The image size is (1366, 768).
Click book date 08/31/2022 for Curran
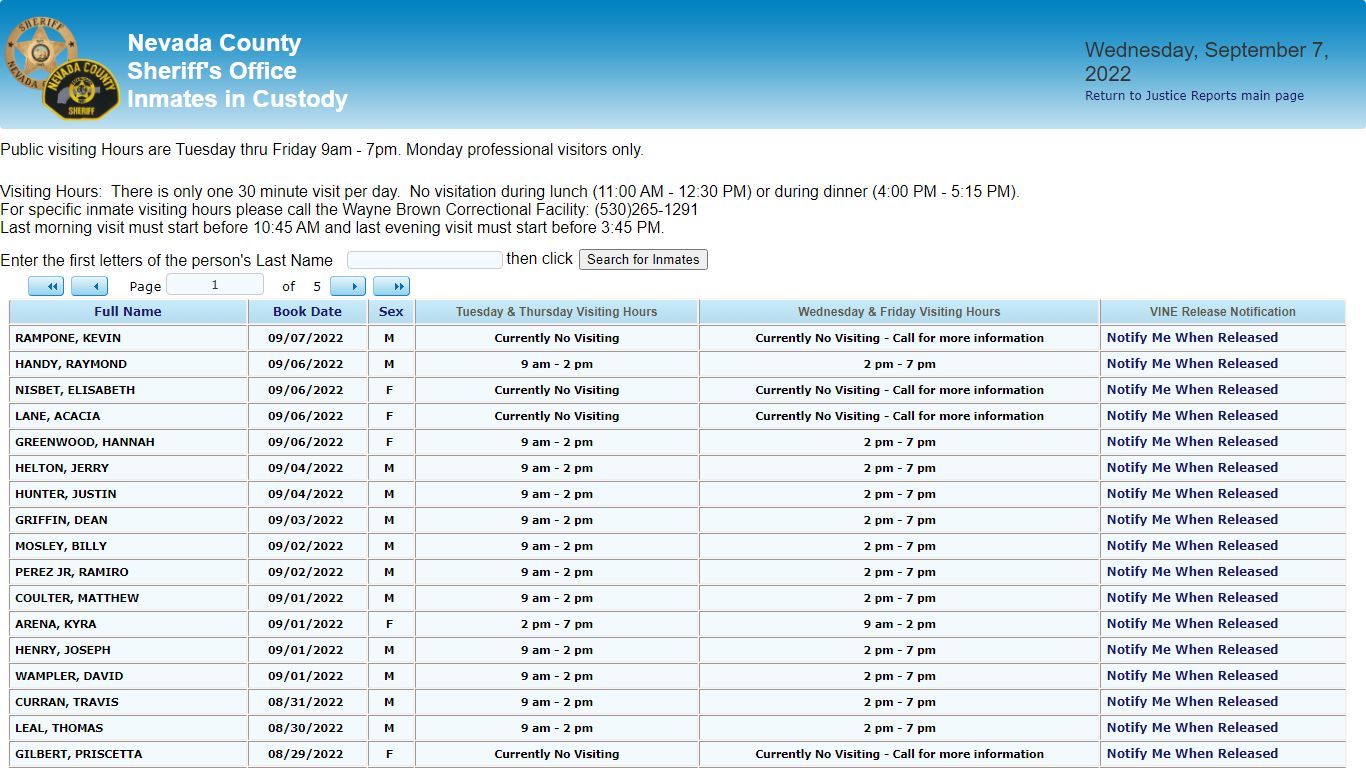[x=306, y=702]
